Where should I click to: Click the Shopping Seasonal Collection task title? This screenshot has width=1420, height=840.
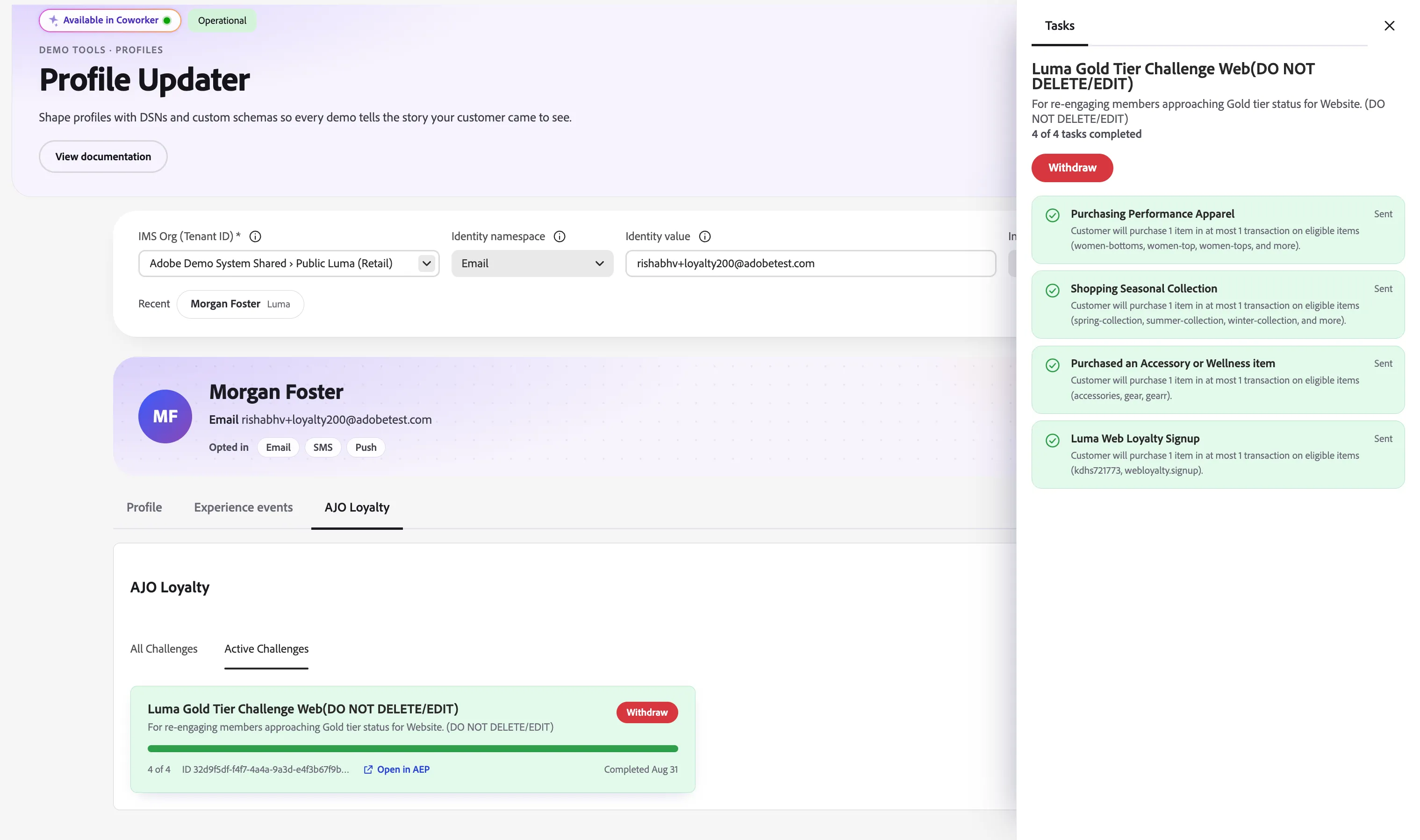[1144, 289]
